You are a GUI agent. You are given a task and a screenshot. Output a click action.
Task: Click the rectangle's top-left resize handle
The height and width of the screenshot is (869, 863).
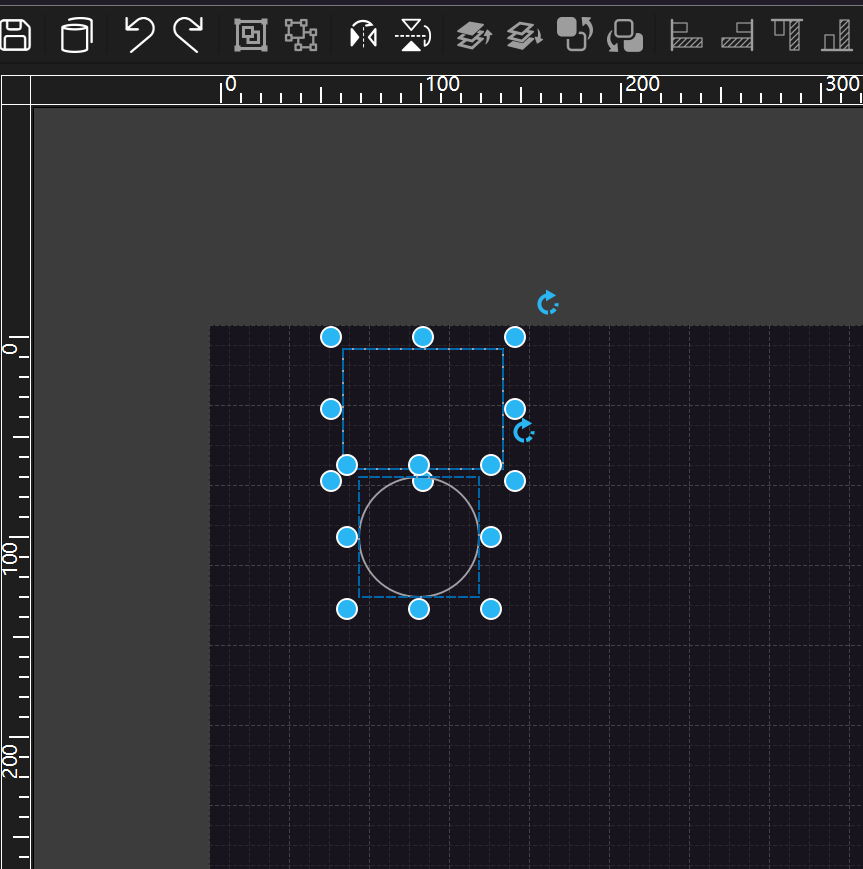pos(331,337)
